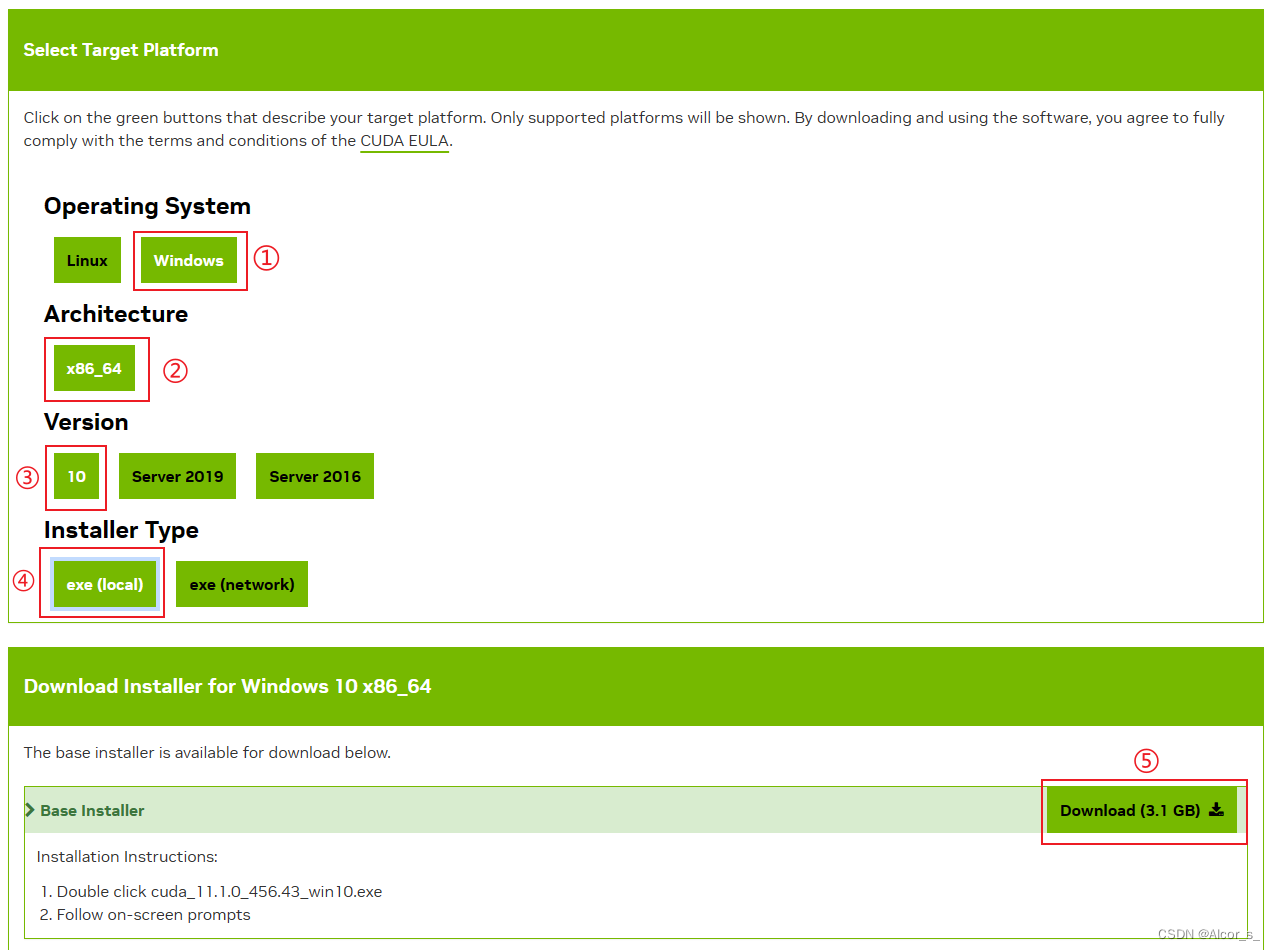Click the Base Installer label
Image resolution: width=1275 pixels, height=950 pixels.
click(92, 810)
